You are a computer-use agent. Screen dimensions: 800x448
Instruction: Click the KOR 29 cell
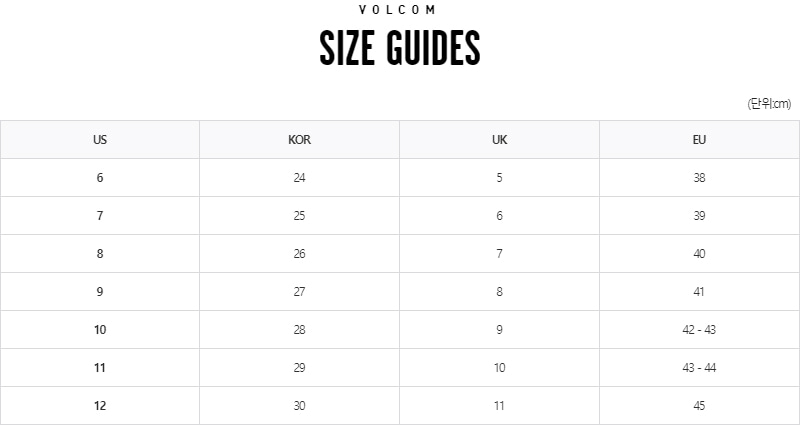[x=299, y=368]
